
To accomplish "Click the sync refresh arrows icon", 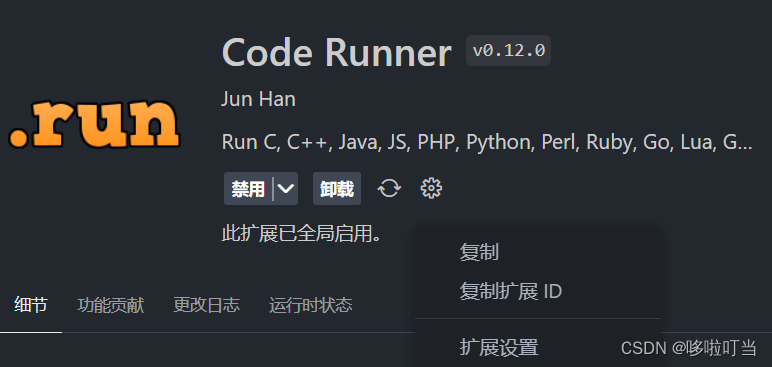I will pos(389,188).
